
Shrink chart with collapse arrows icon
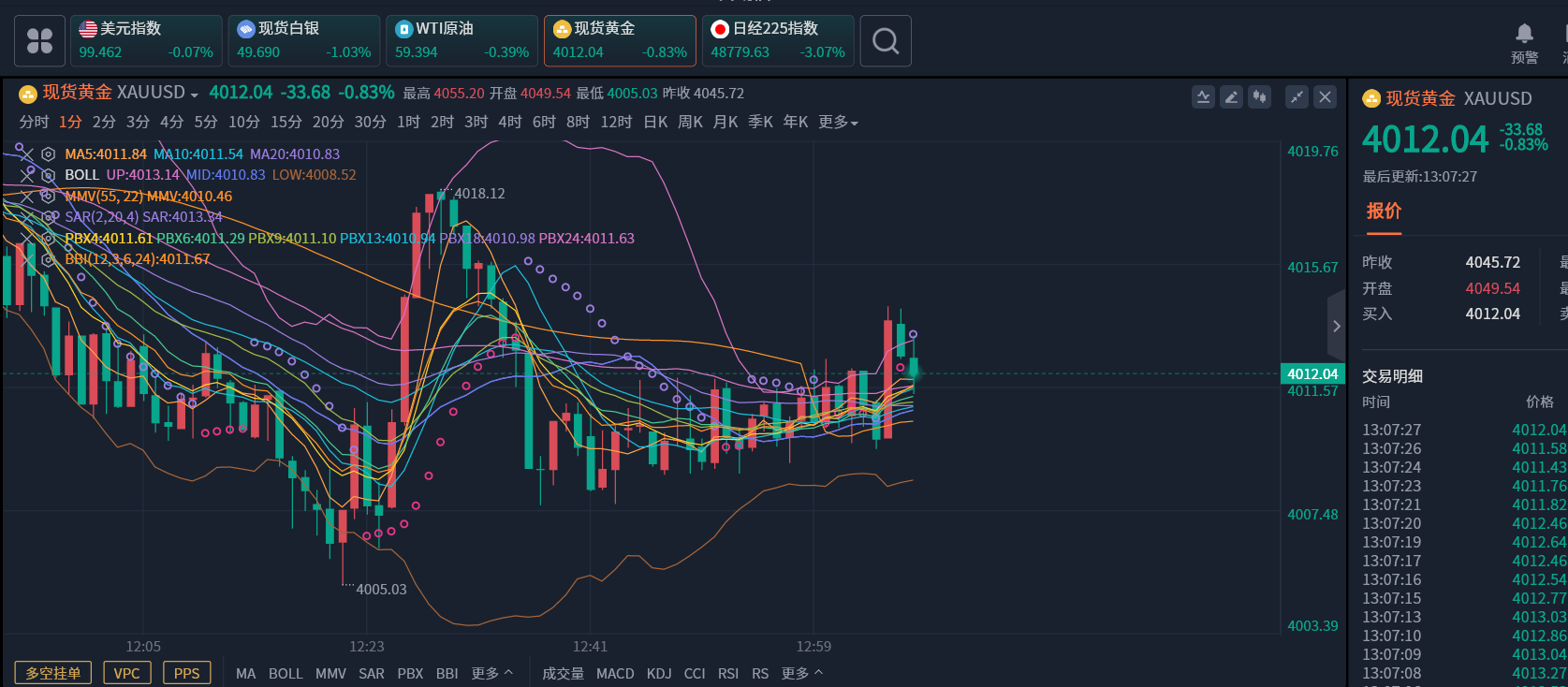(1297, 96)
